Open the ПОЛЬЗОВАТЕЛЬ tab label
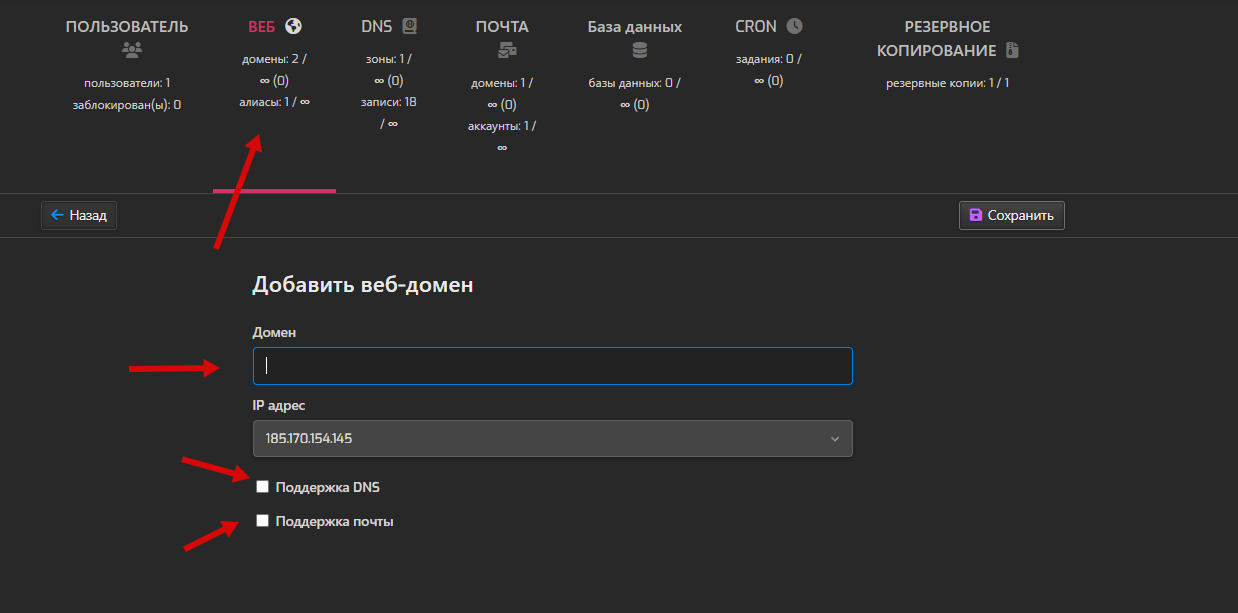 tap(127, 27)
